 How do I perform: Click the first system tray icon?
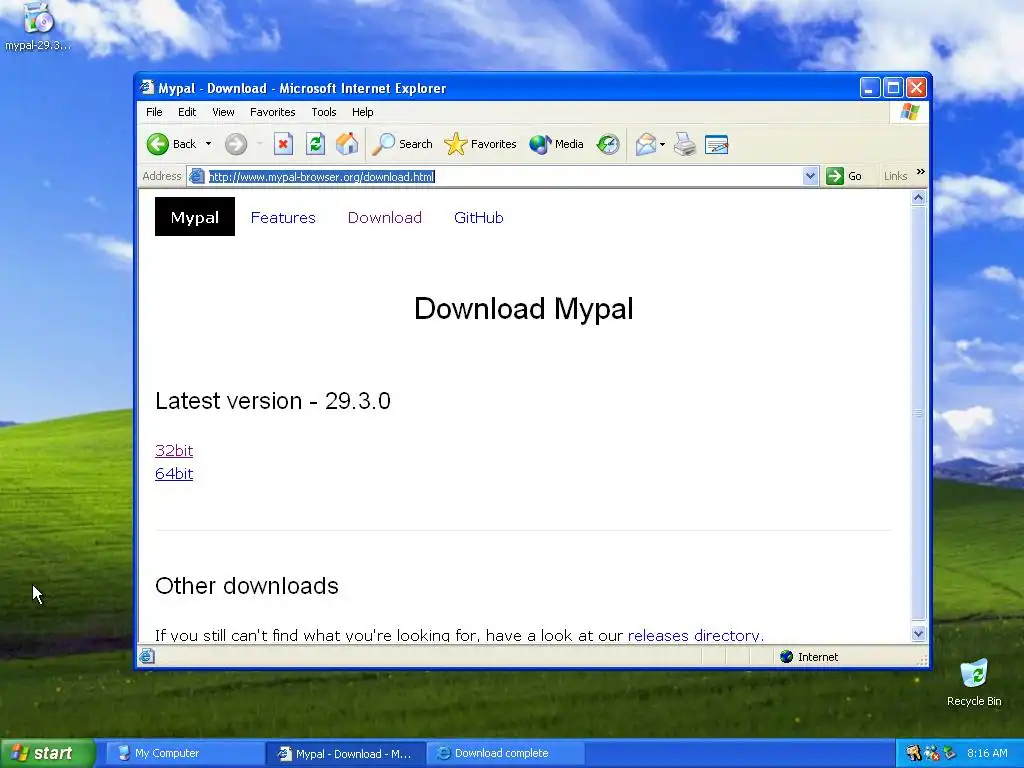[x=913, y=753]
